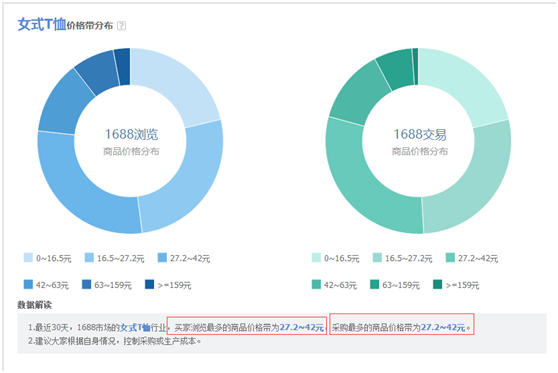This screenshot has height=373, width=558.
Task: Select the darkest blue >=159元 slice in browse donut
Action: click(x=123, y=67)
